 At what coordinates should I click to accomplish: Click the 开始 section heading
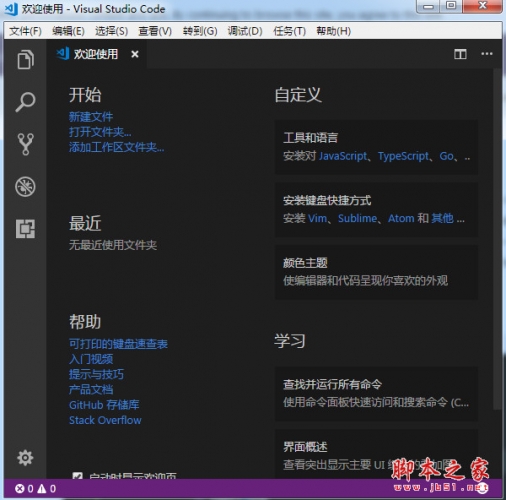tap(85, 95)
